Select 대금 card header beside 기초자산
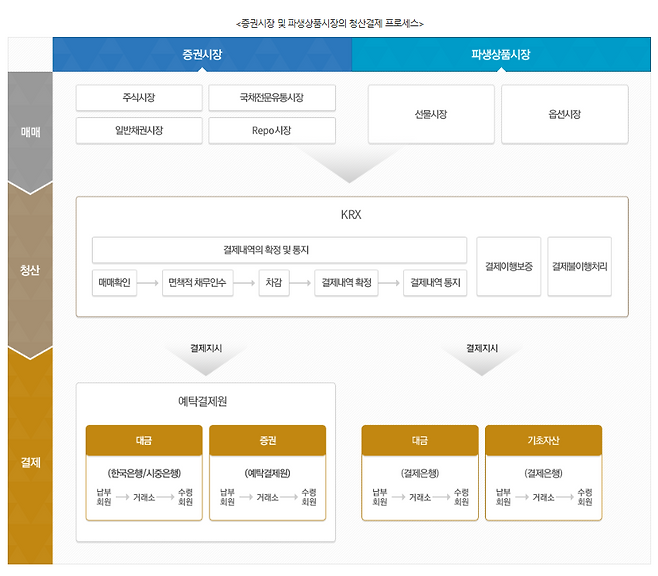 click(x=420, y=440)
